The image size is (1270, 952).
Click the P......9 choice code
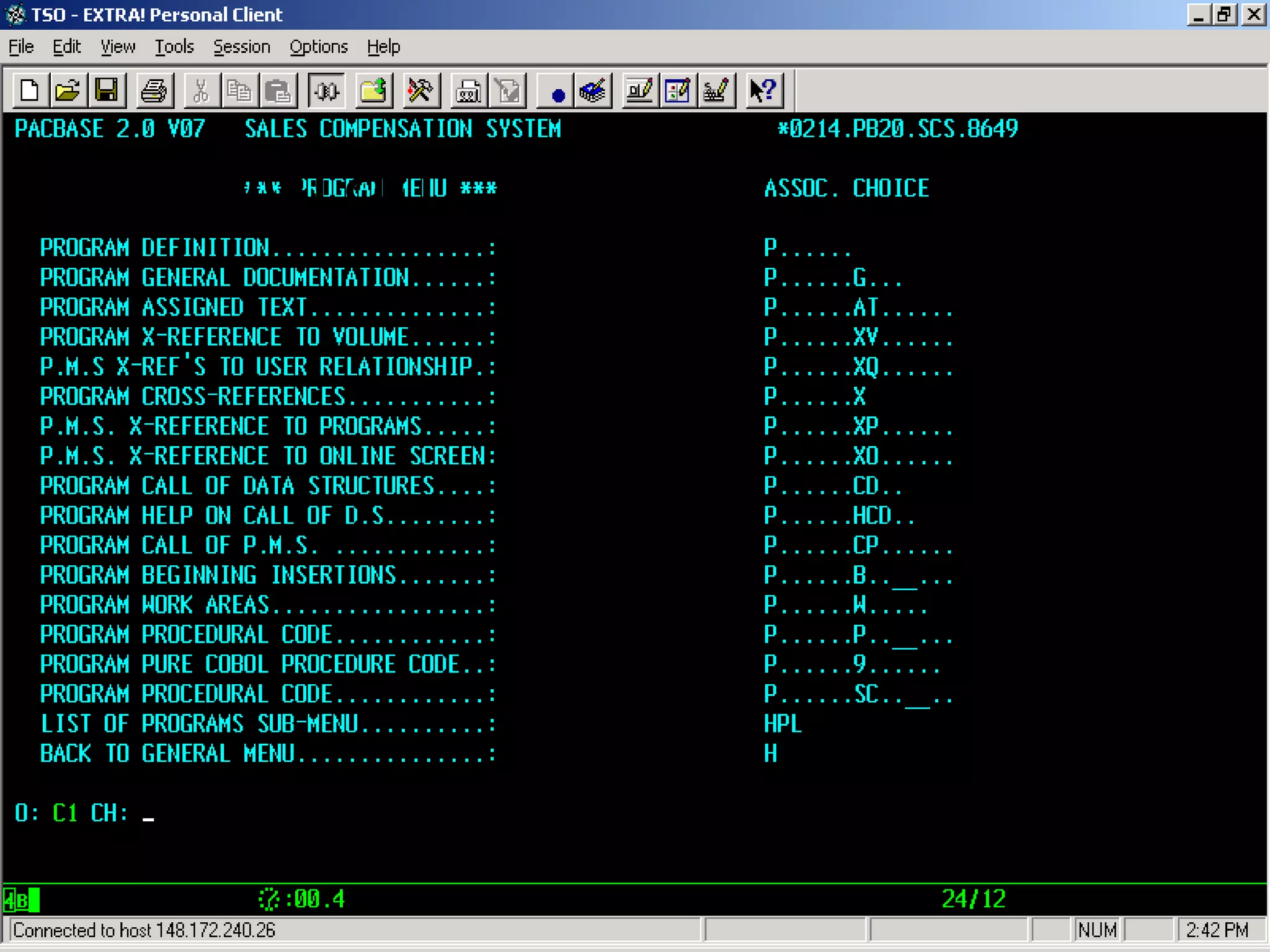pyautogui.click(x=852, y=665)
